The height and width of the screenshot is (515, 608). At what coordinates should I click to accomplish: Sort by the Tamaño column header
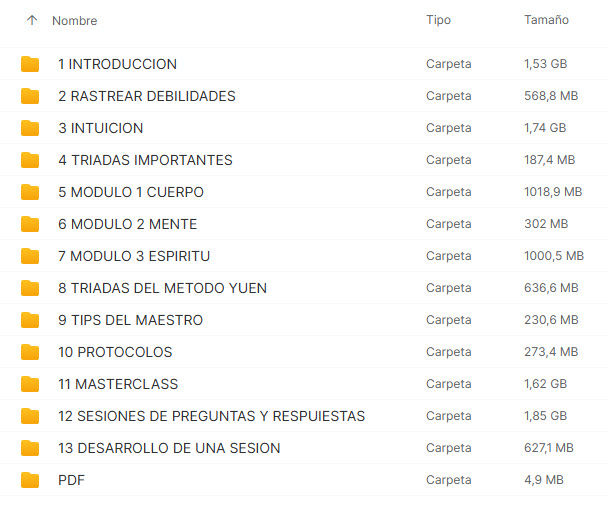546,20
